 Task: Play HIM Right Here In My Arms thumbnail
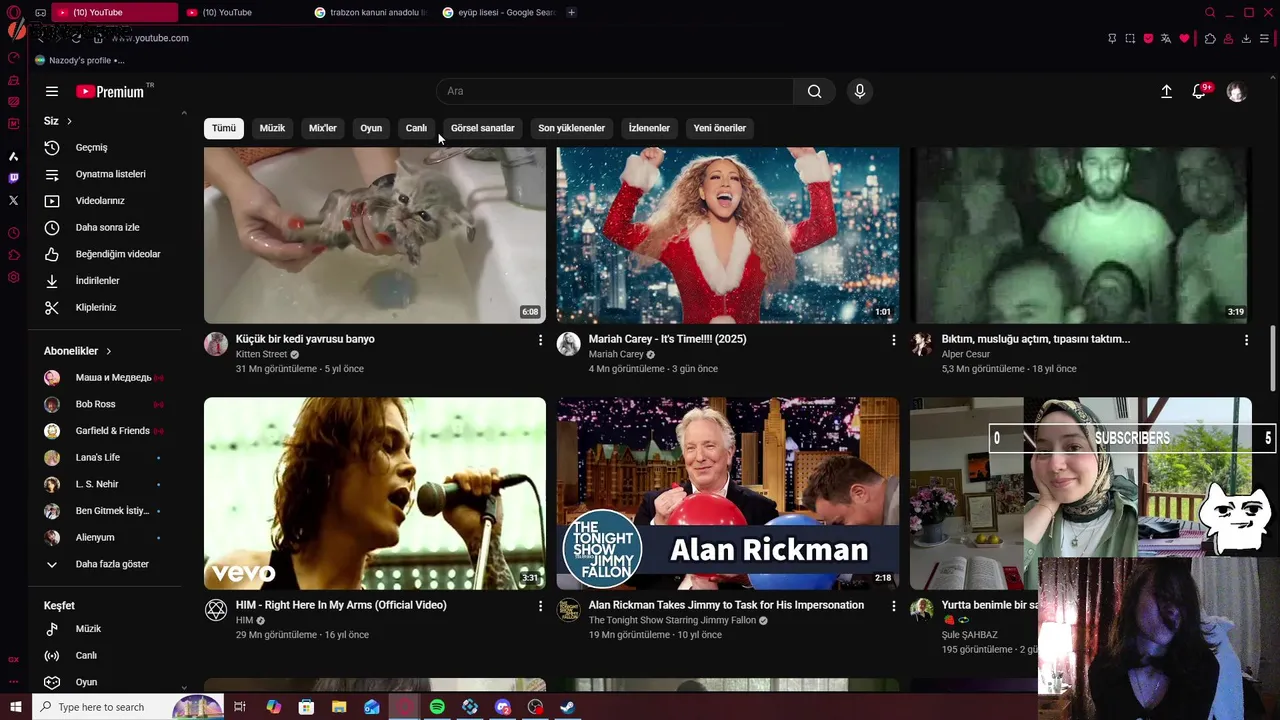(x=375, y=493)
